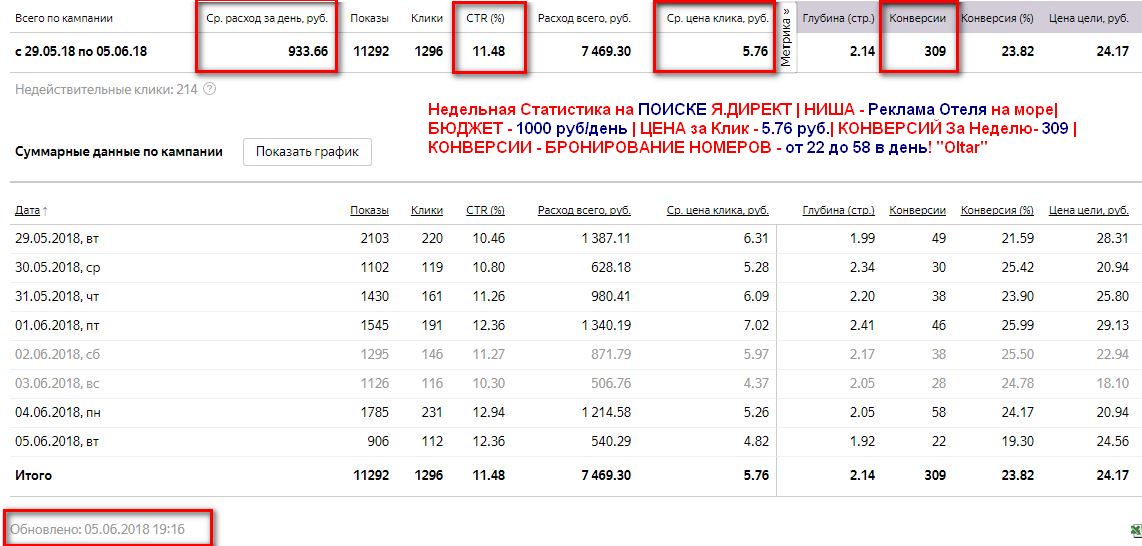Click total spend cell 1 387.11
This screenshot has width=1142, height=546.
606,239
